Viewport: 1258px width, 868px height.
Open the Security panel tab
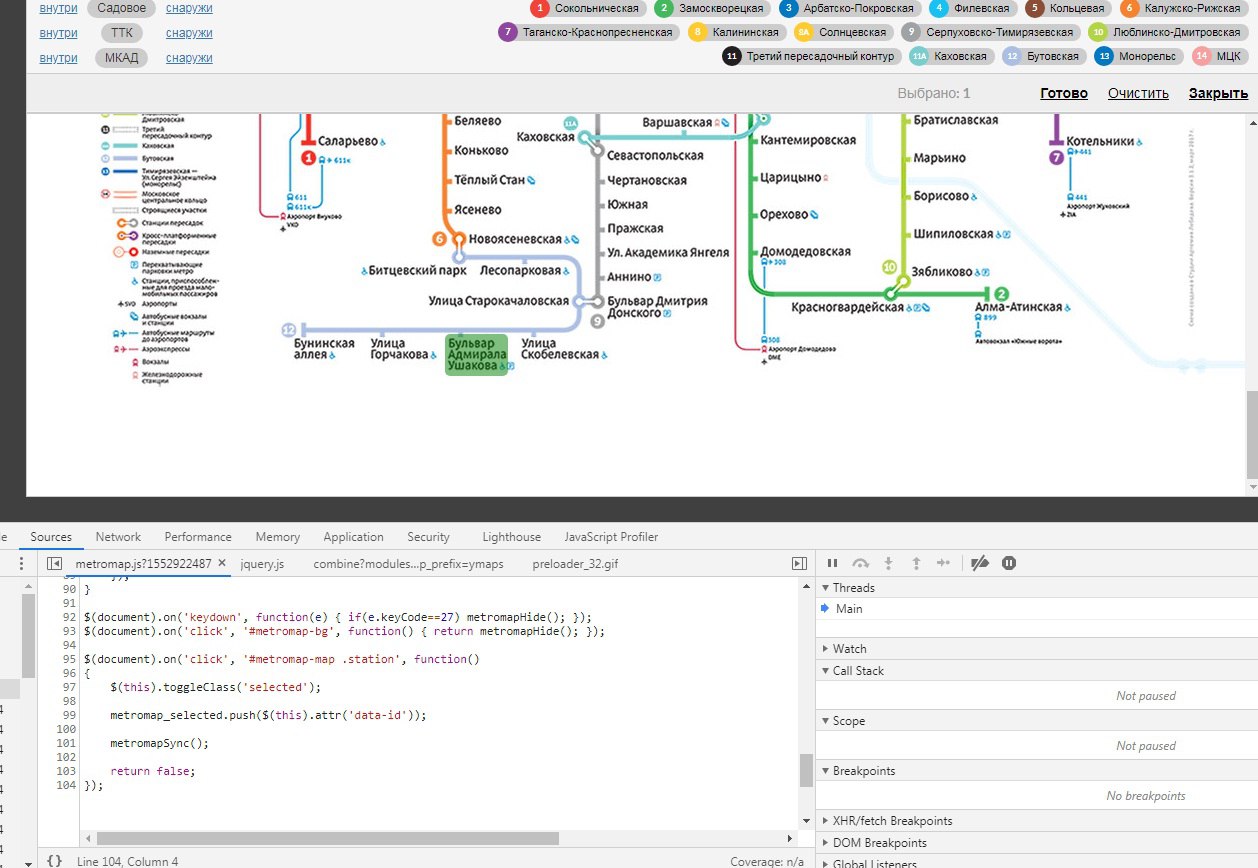428,537
